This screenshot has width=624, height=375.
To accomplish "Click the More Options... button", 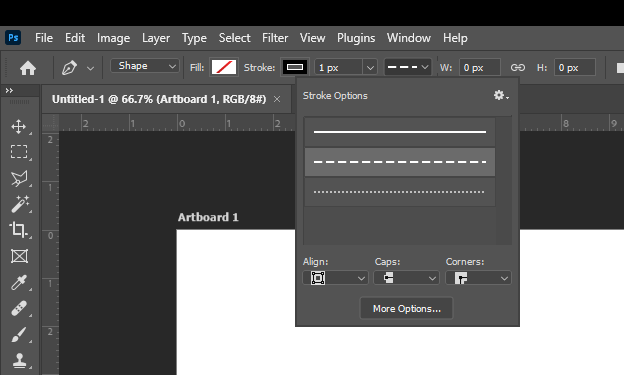I will pyautogui.click(x=406, y=309).
